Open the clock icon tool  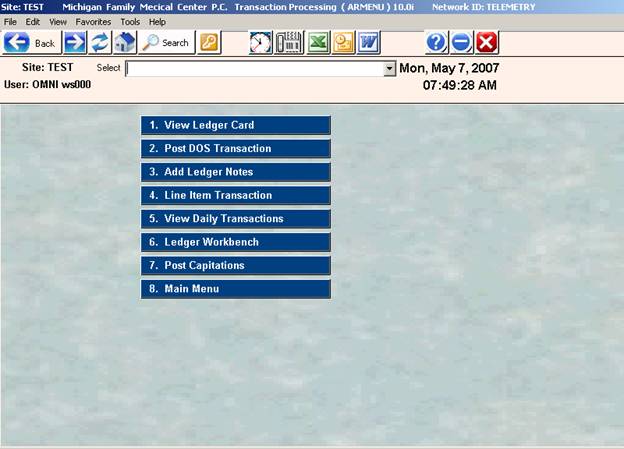(261, 43)
